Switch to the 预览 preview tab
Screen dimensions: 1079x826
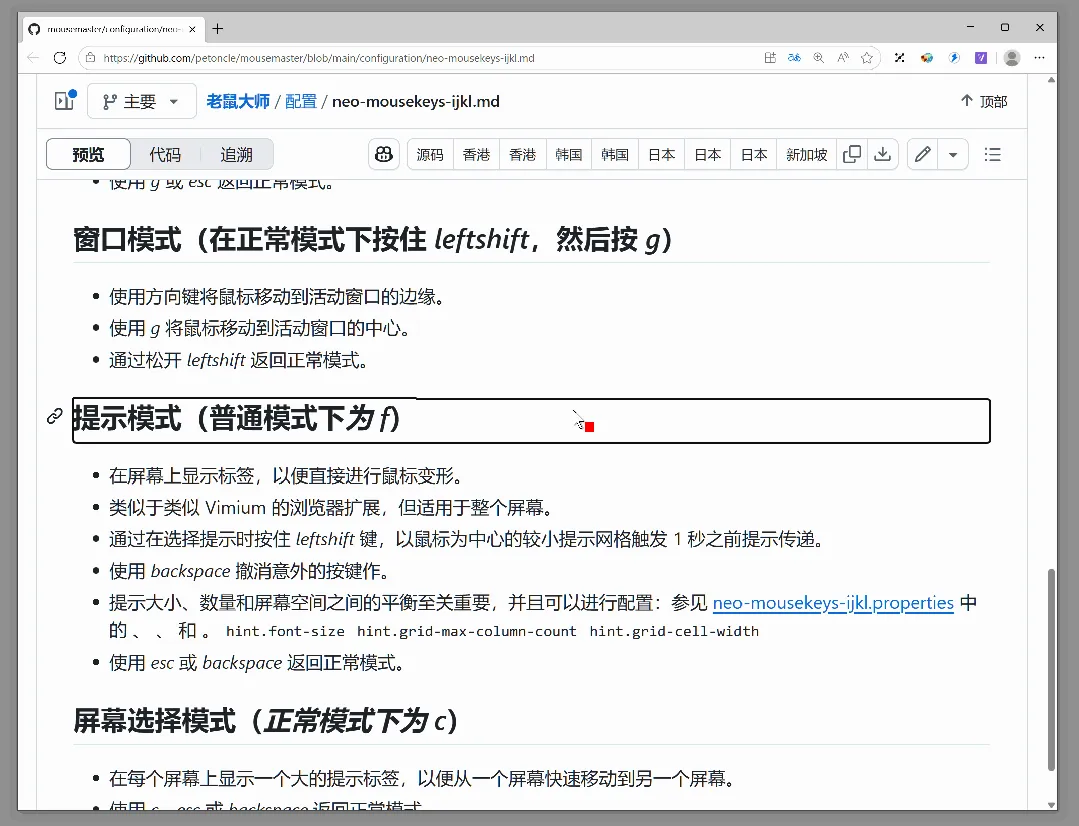(88, 154)
